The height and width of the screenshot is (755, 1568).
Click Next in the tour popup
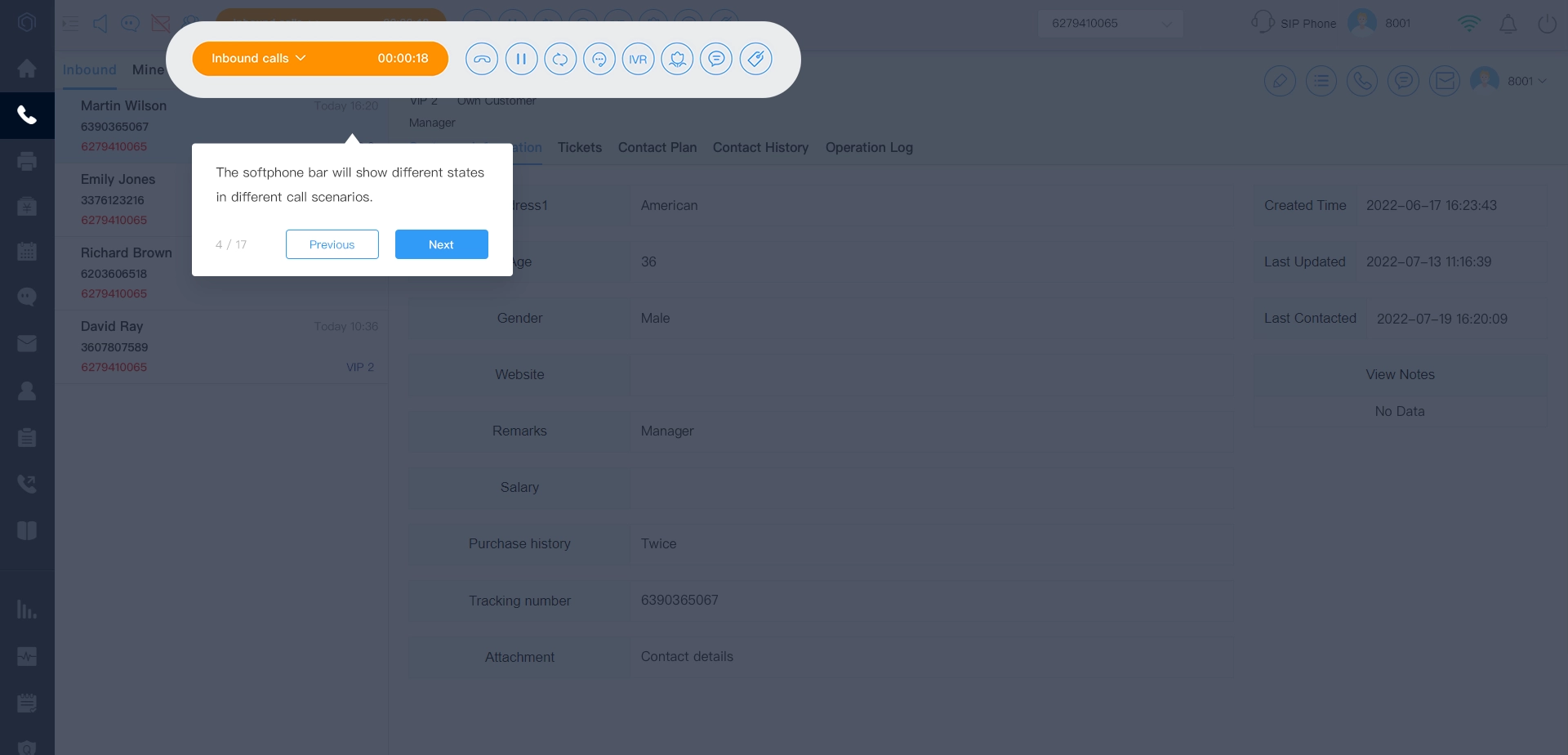441,244
